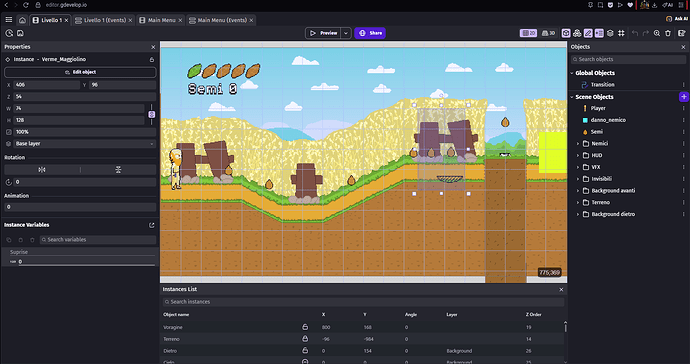
Task: Click the Preview button
Action: (323, 33)
